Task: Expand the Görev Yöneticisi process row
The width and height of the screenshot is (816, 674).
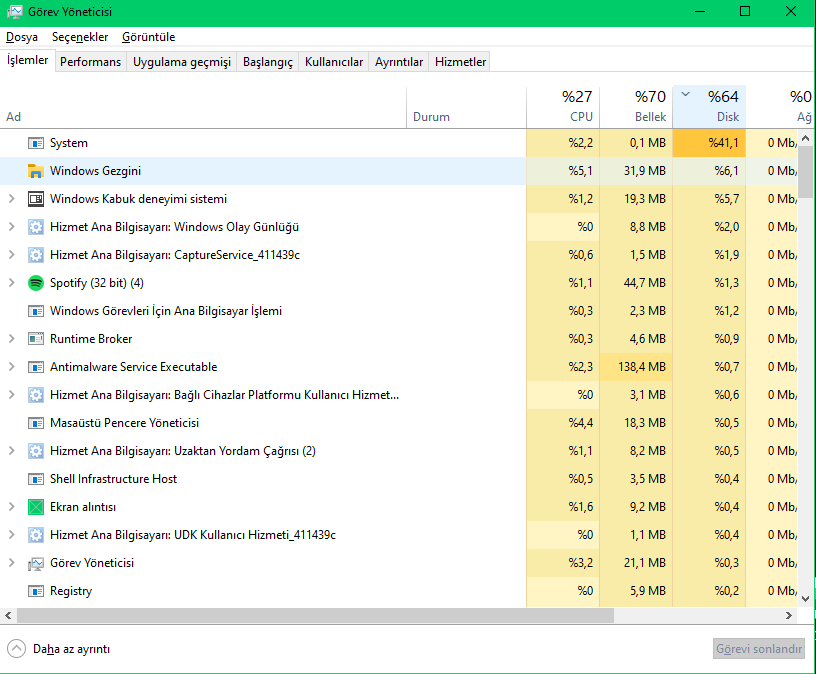Action: (11, 563)
